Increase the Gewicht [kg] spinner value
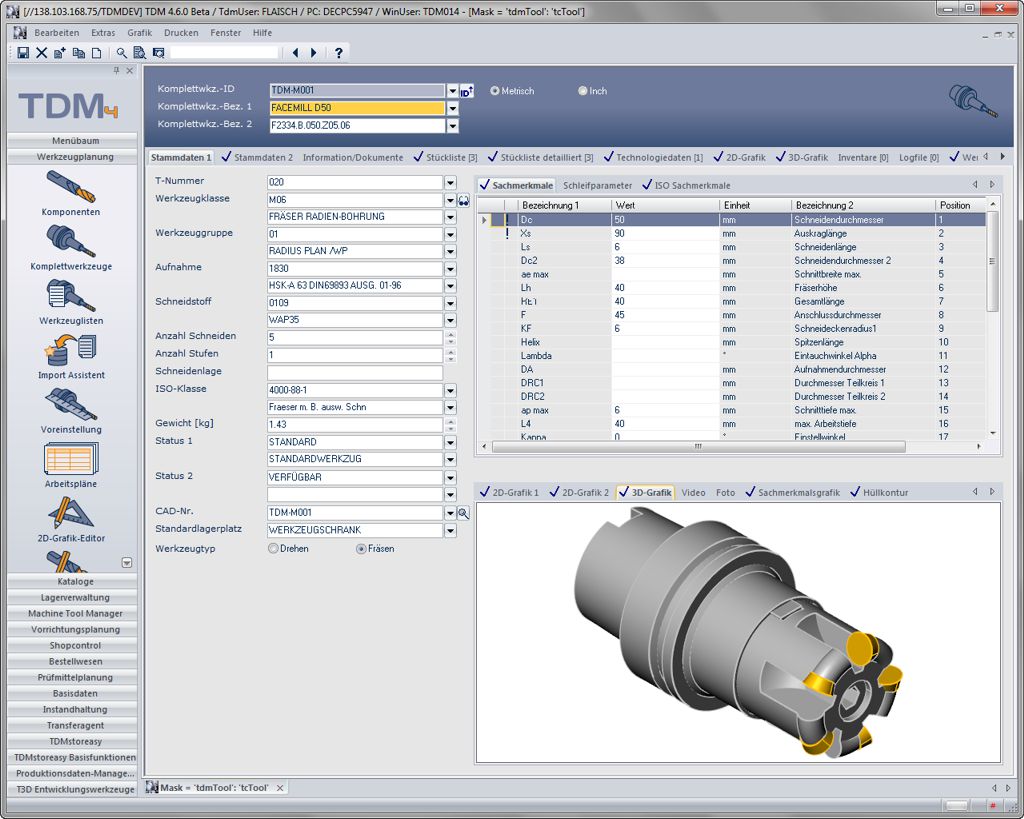 click(x=450, y=421)
